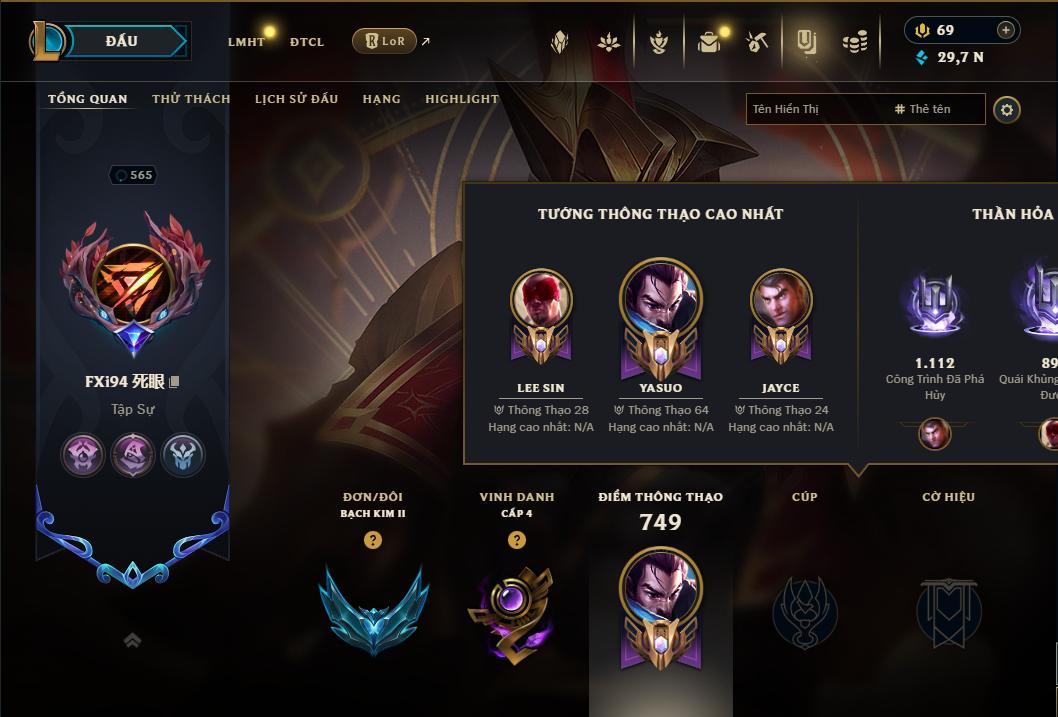Show help for Vinh Danh question mark
Image resolution: width=1058 pixels, height=717 pixels.
(517, 540)
